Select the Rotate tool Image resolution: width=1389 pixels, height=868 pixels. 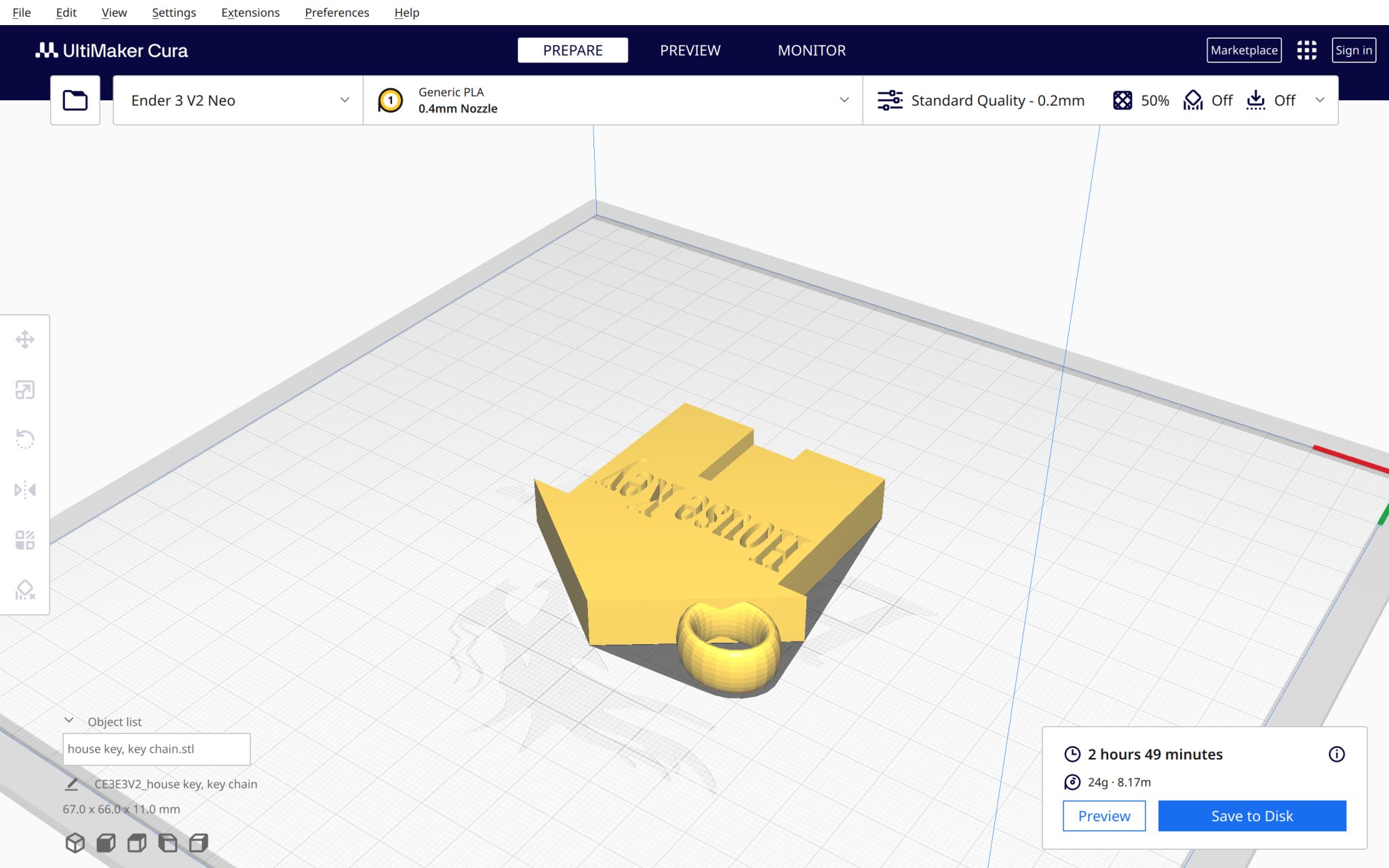[x=25, y=439]
